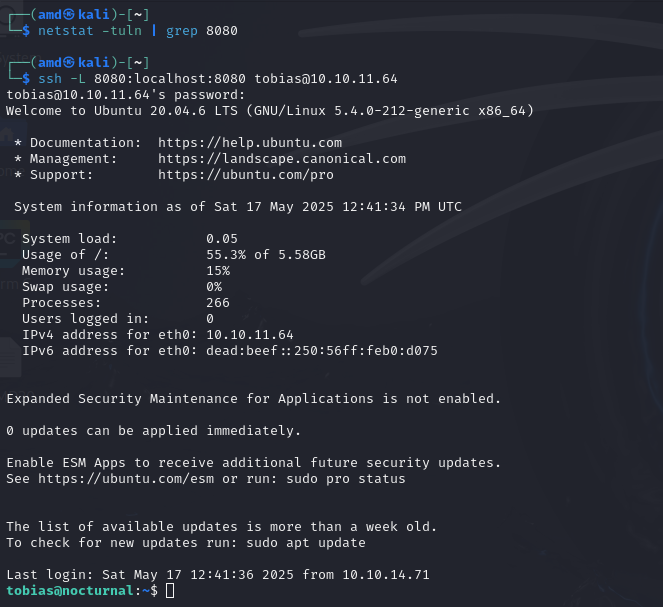
Task: Click the System load value 0.05
Action: (x=222, y=239)
